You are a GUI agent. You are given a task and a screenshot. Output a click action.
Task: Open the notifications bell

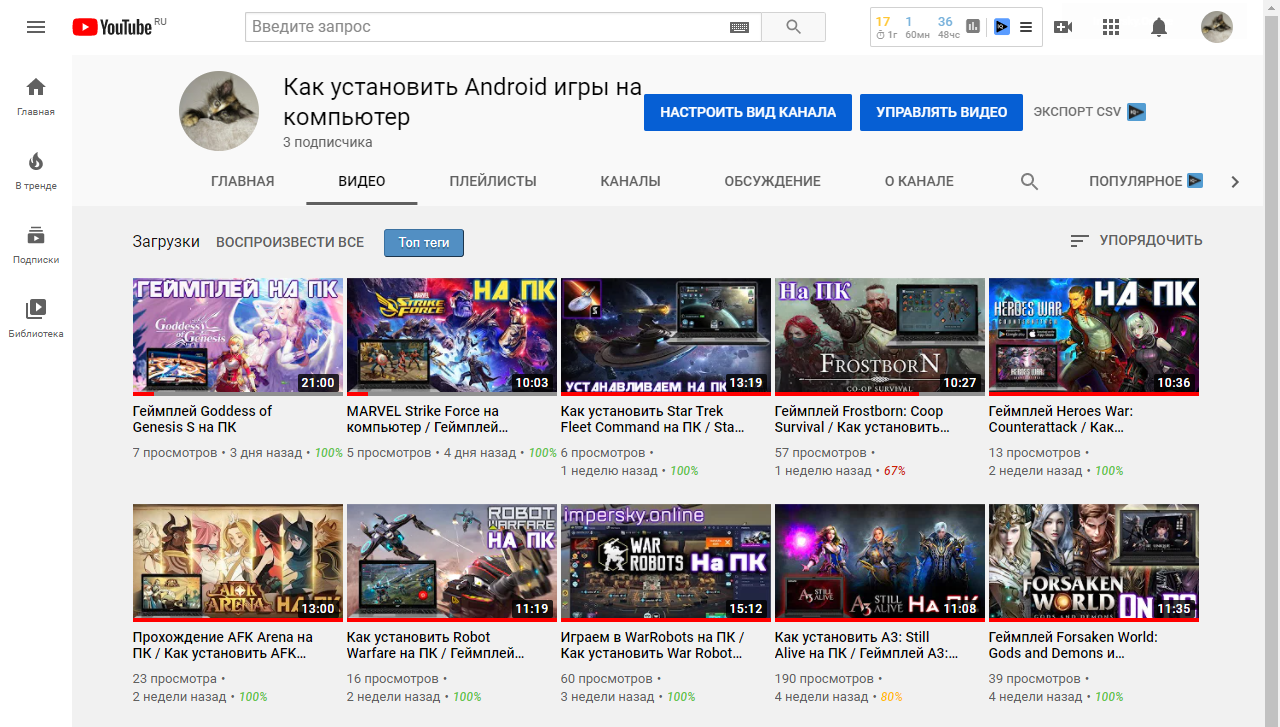[x=1159, y=27]
